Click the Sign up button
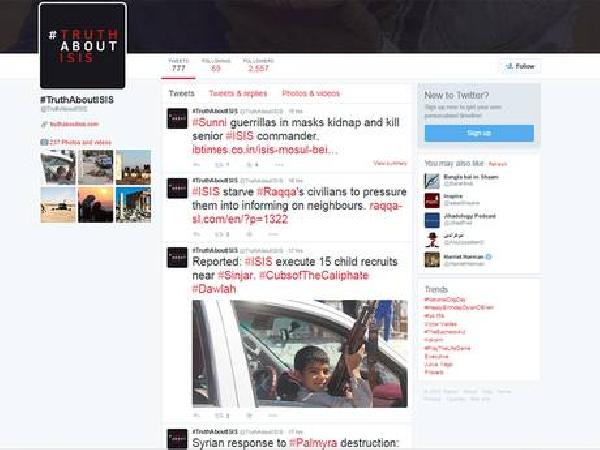This screenshot has height=450, width=600. [x=479, y=133]
